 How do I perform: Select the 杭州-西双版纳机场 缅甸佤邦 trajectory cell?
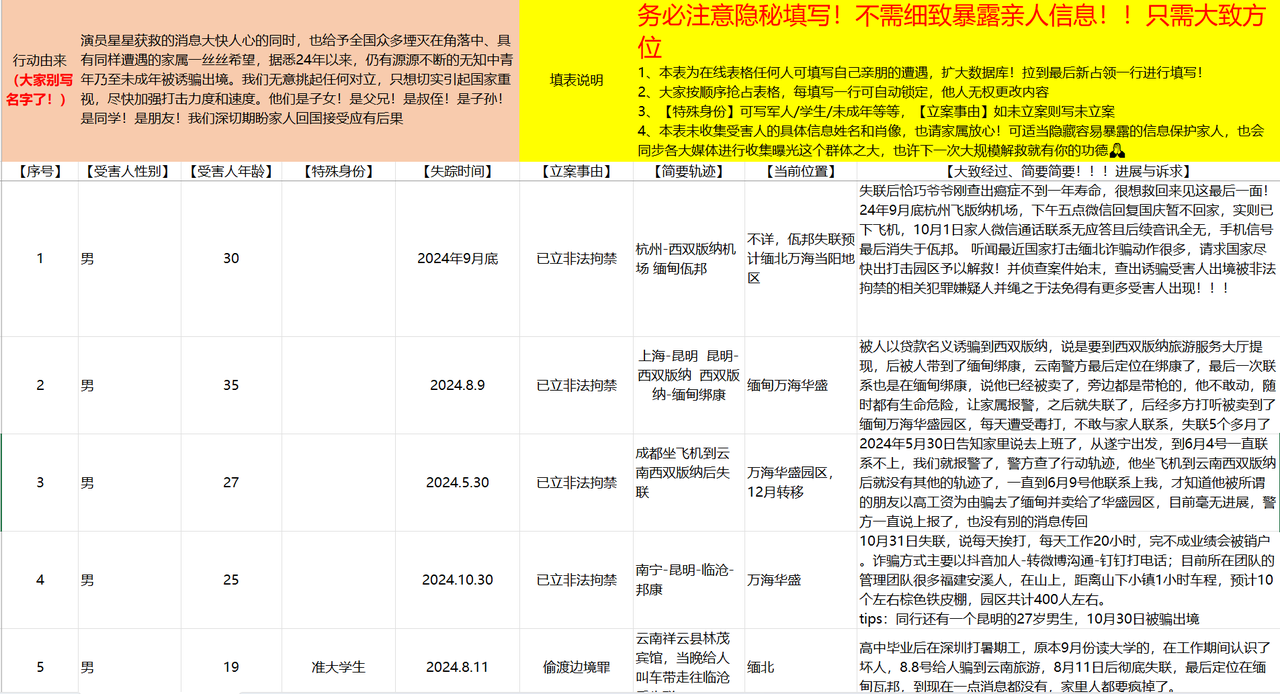click(x=689, y=258)
